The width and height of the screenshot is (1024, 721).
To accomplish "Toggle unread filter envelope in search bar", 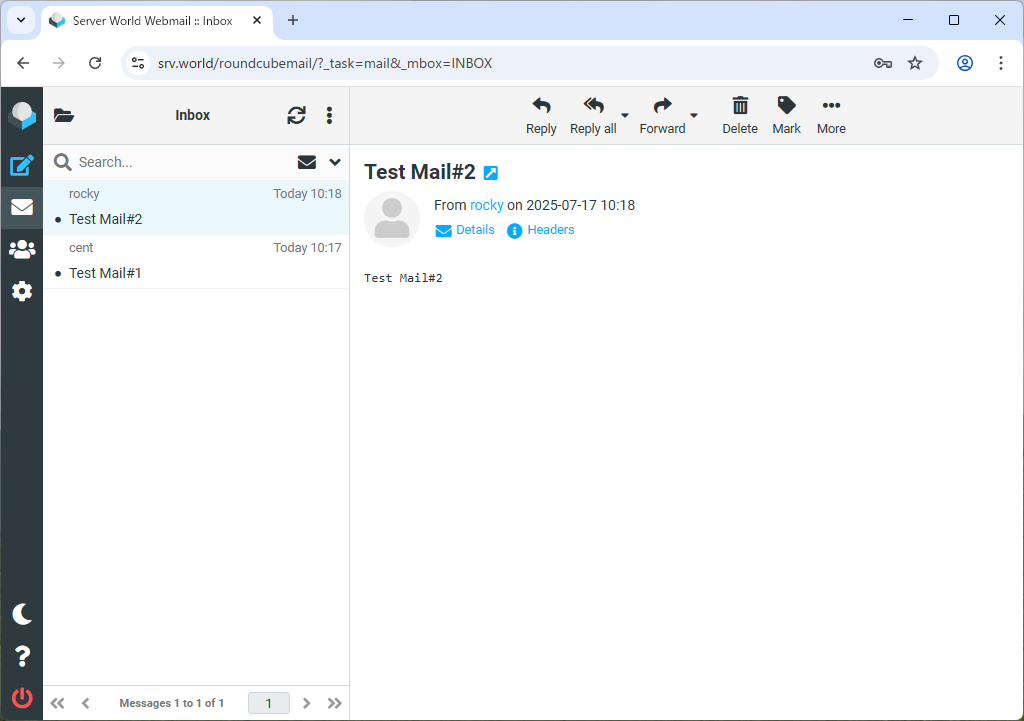I will (x=307, y=162).
